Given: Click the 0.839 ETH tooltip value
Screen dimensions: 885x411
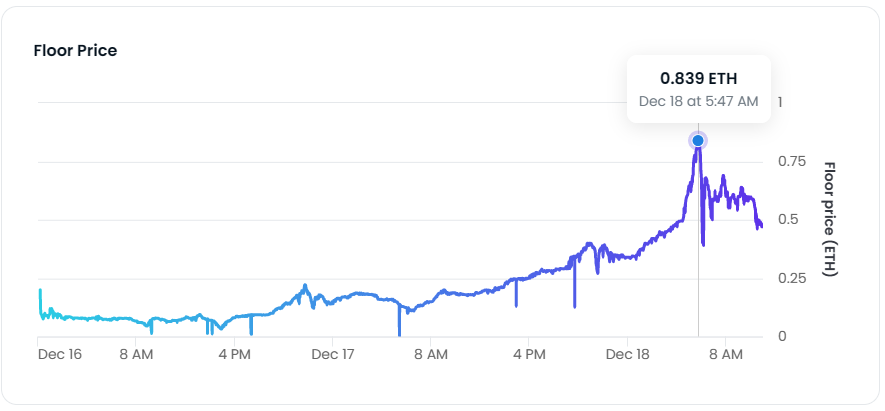Looking at the screenshot, I should click(698, 78).
